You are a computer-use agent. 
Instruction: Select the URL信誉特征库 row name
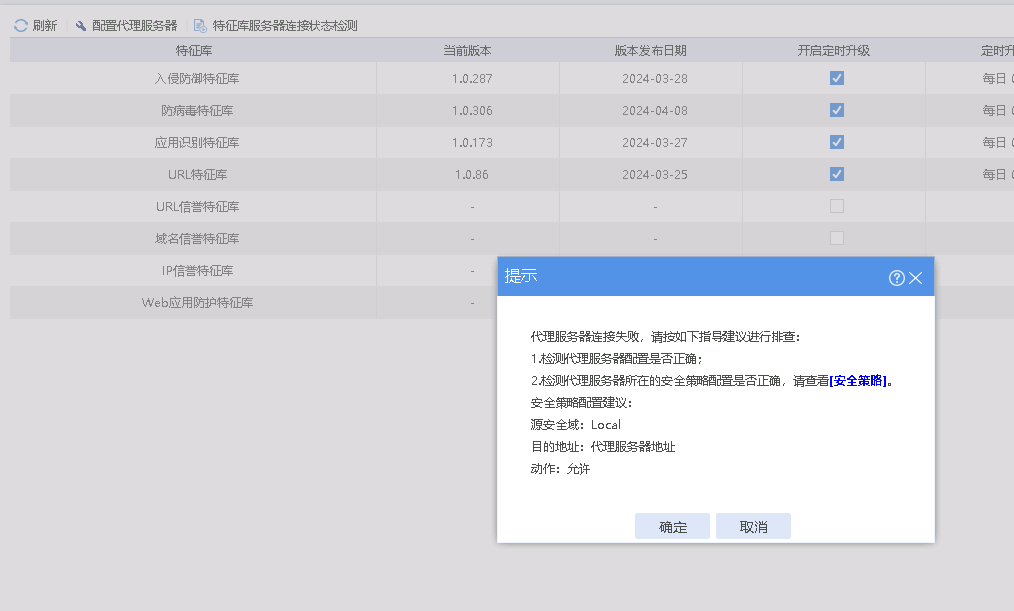197,206
